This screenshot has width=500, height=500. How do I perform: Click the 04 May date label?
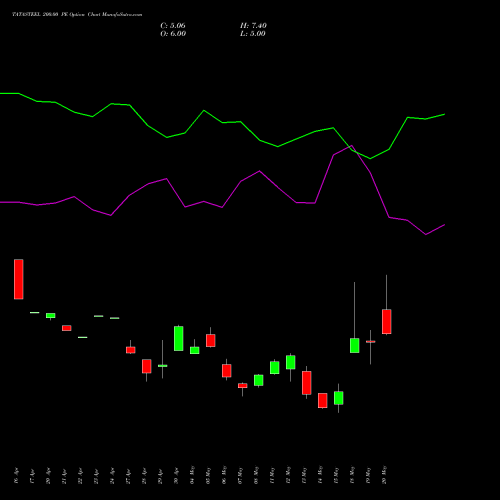click(x=193, y=475)
